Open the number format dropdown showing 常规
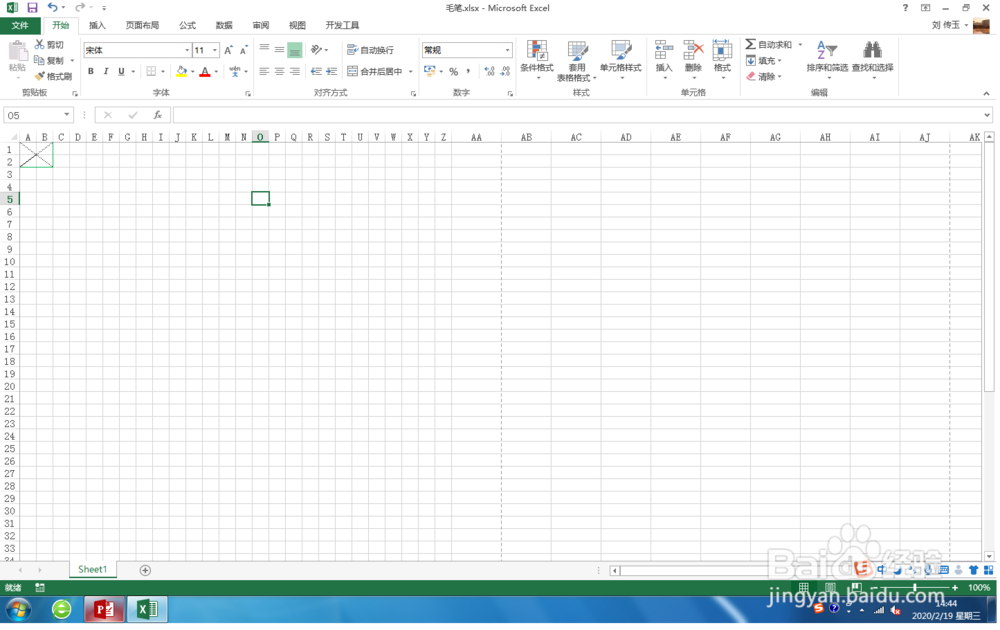This screenshot has height=630, width=1000. click(x=467, y=48)
